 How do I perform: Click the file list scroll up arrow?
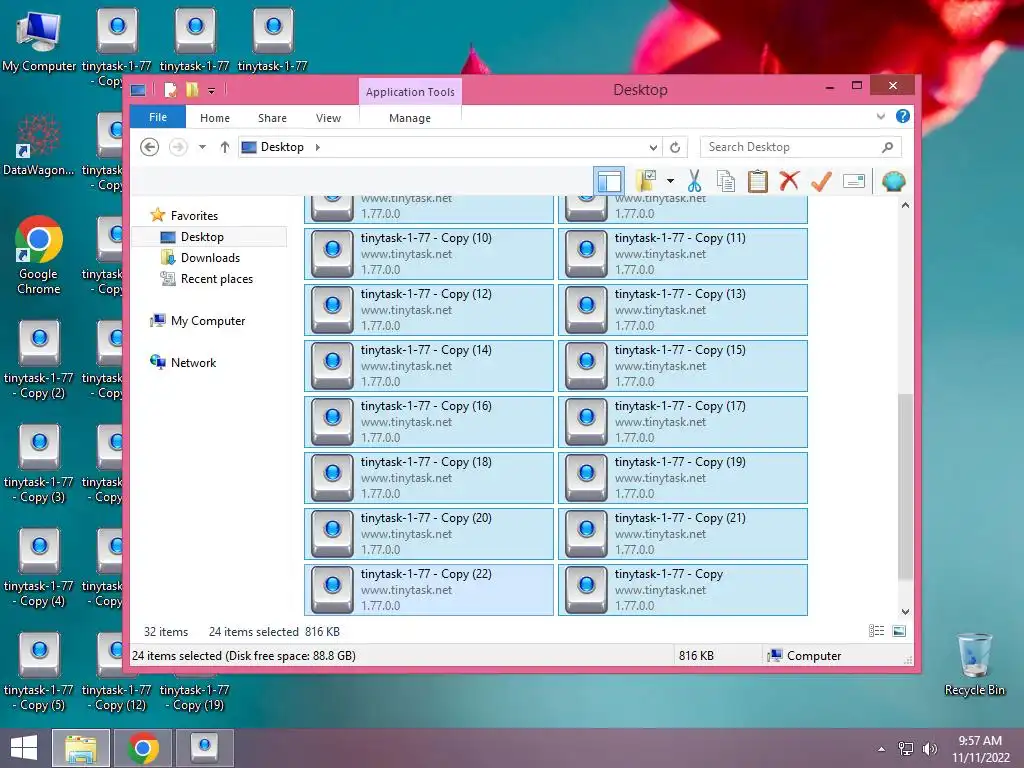pyautogui.click(x=905, y=205)
